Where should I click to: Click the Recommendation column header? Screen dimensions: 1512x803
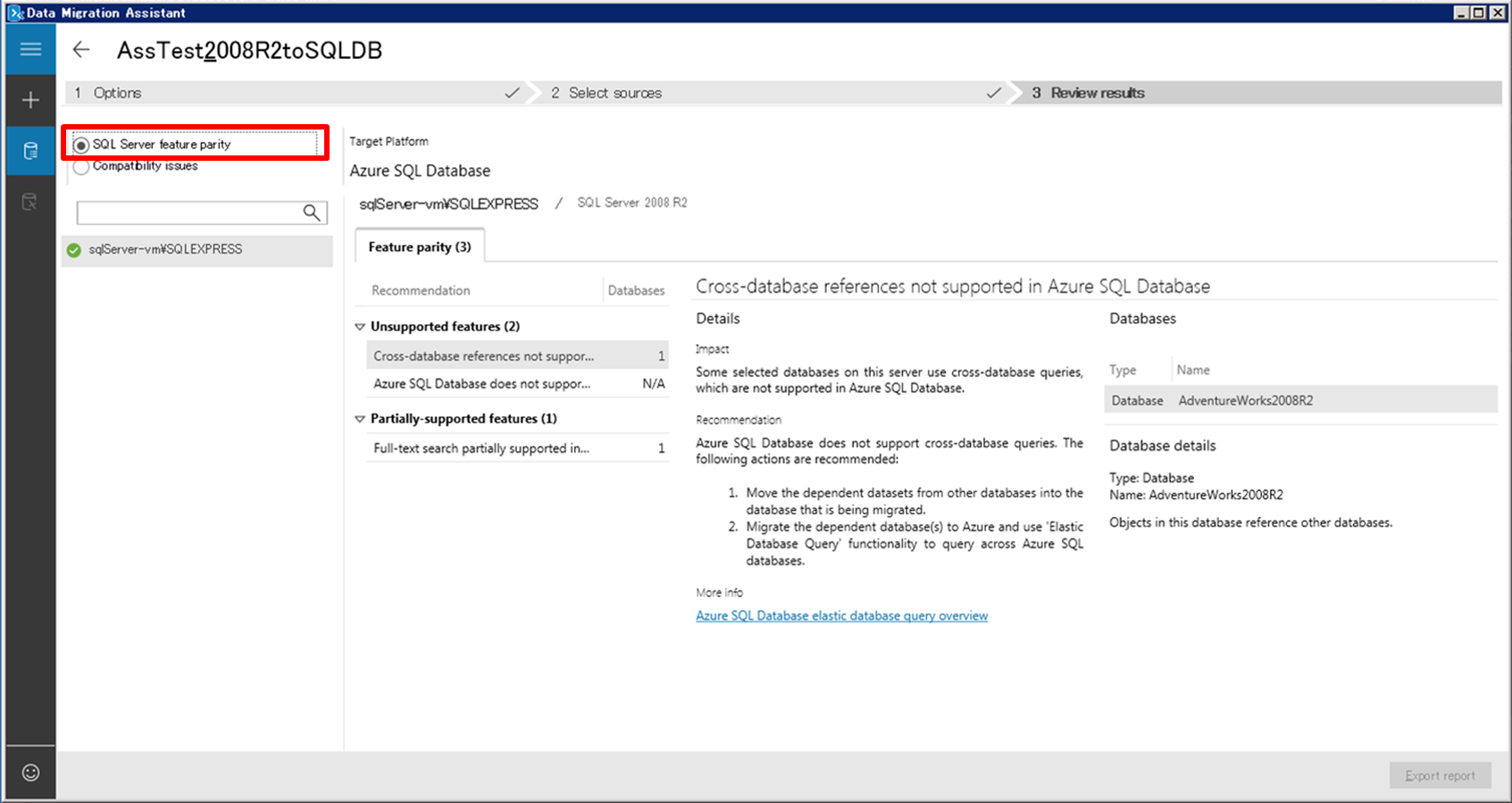421,290
